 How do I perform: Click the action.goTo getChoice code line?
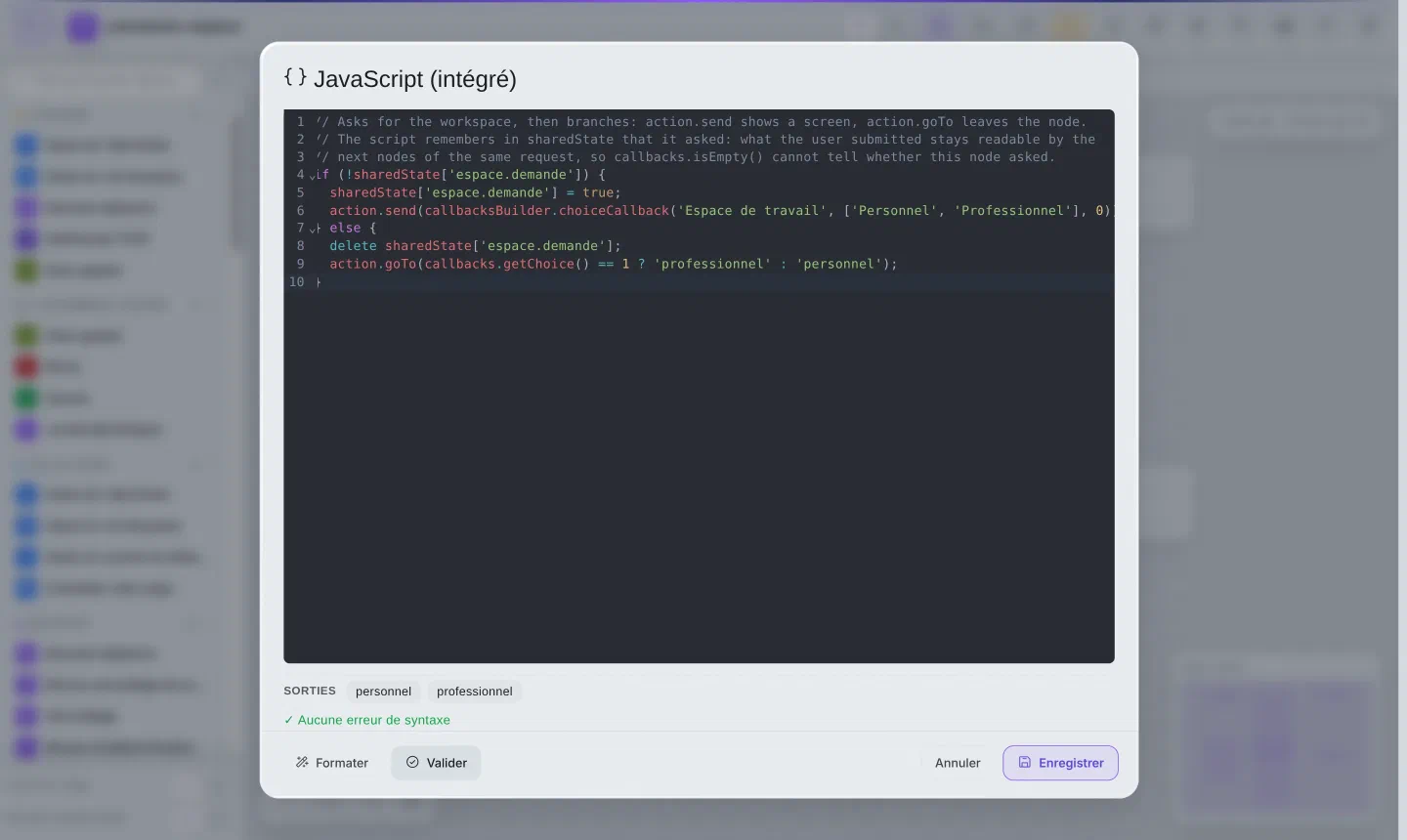(x=613, y=264)
